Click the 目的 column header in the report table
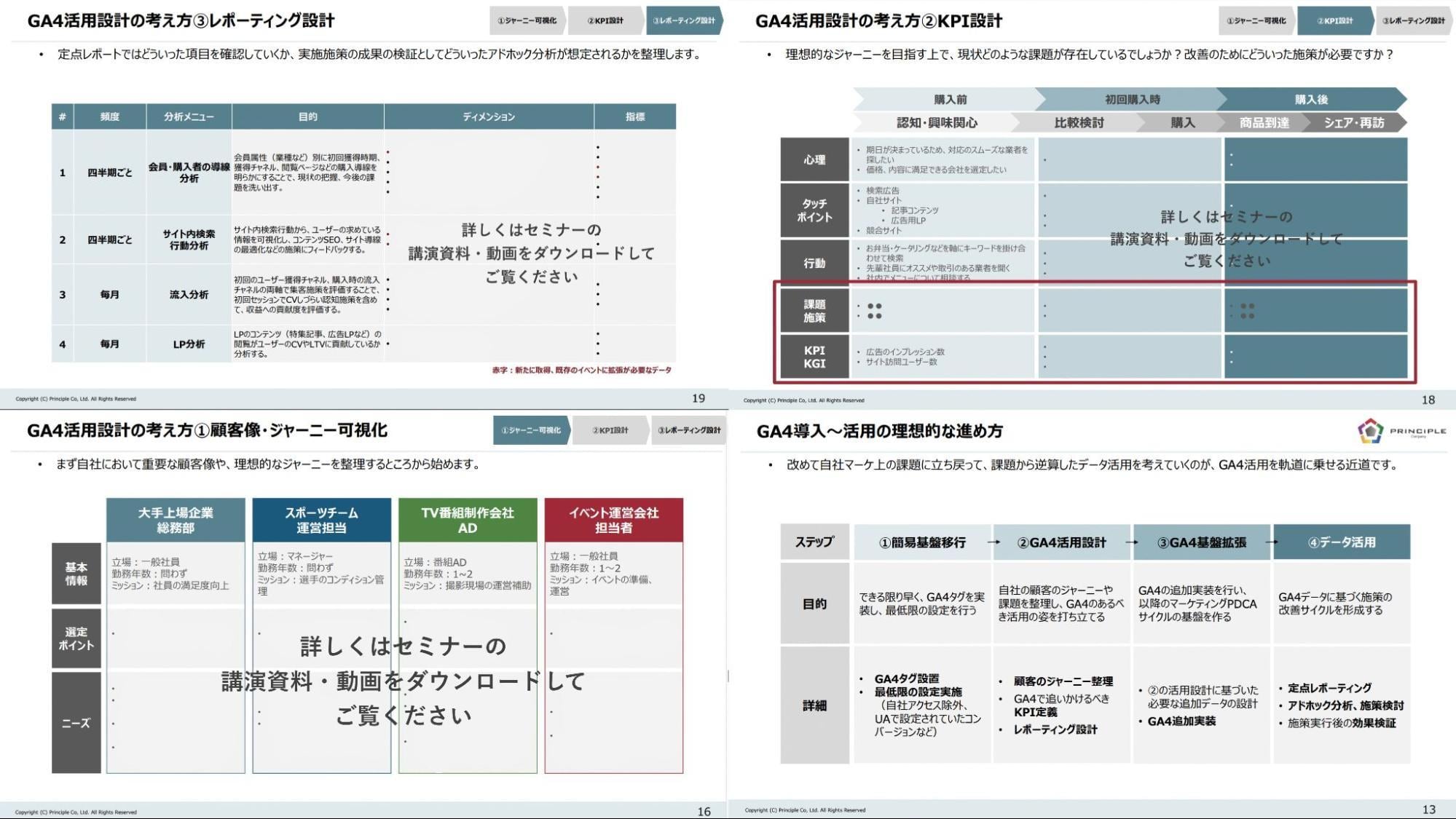This screenshot has width=1456, height=819. (307, 116)
